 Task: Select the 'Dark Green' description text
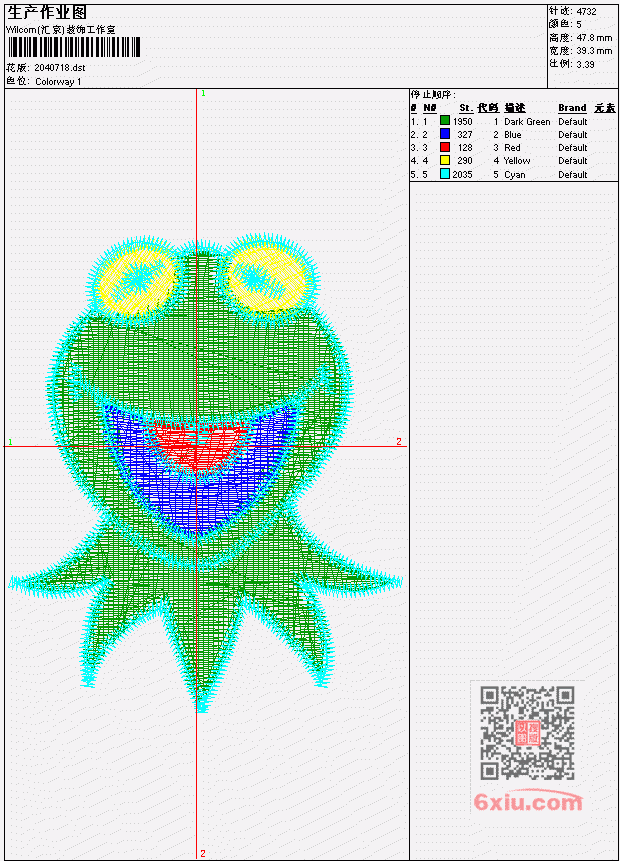point(527,121)
